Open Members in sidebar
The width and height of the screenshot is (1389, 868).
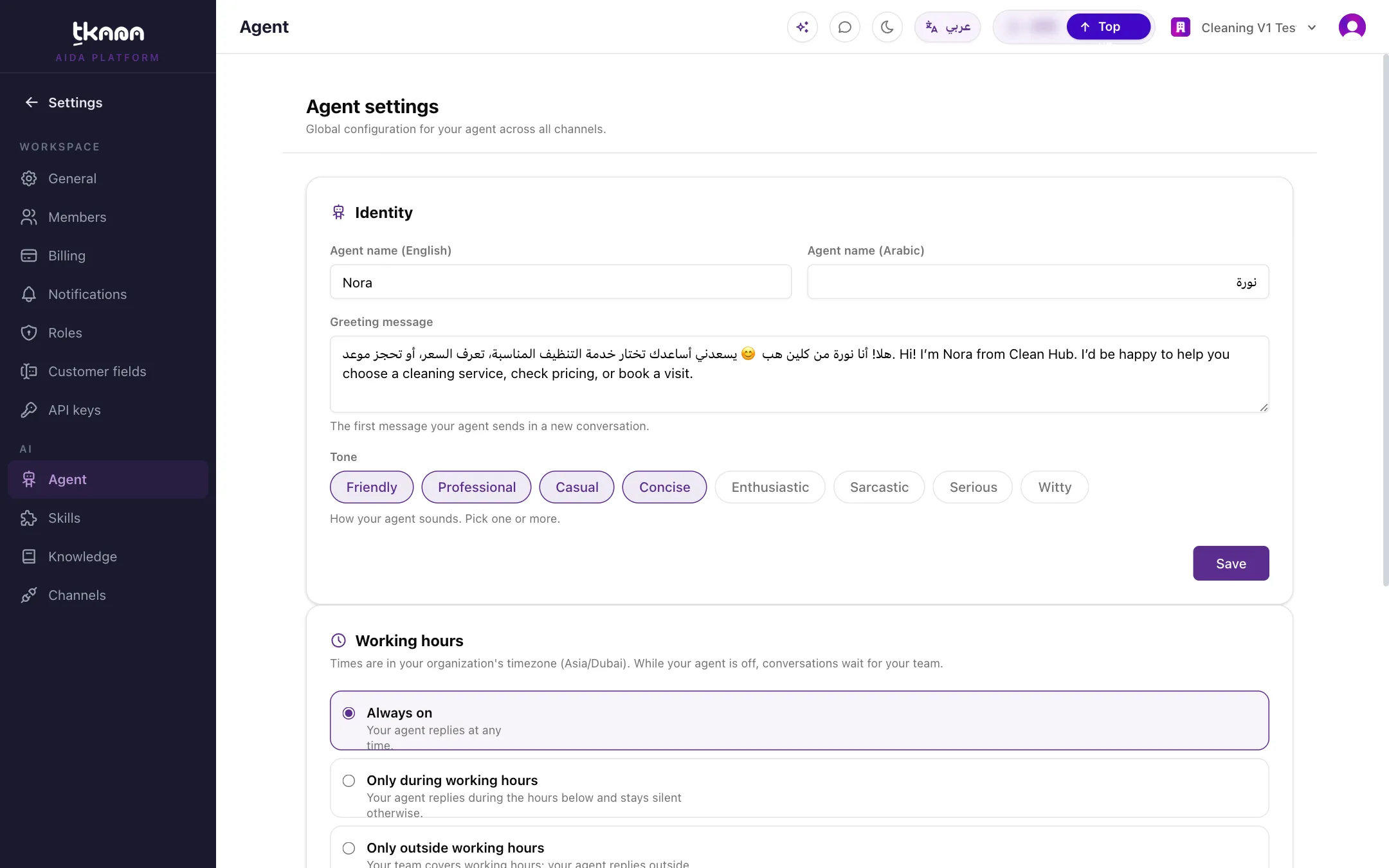coord(108,217)
